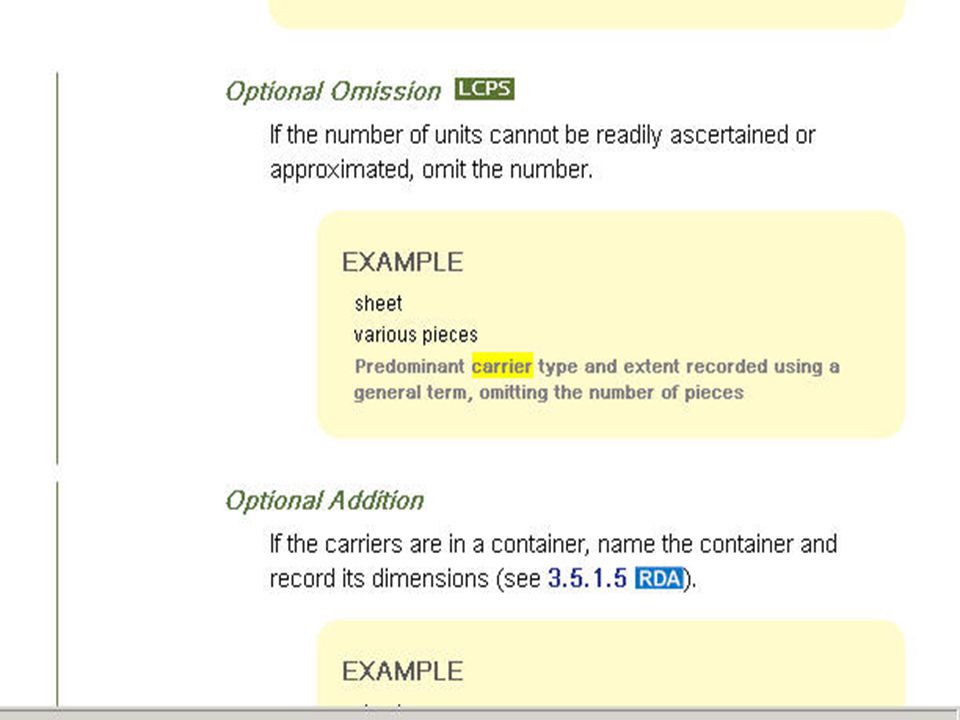The width and height of the screenshot is (960, 720).
Task: Click the highlighted word carrier
Action: point(502,366)
